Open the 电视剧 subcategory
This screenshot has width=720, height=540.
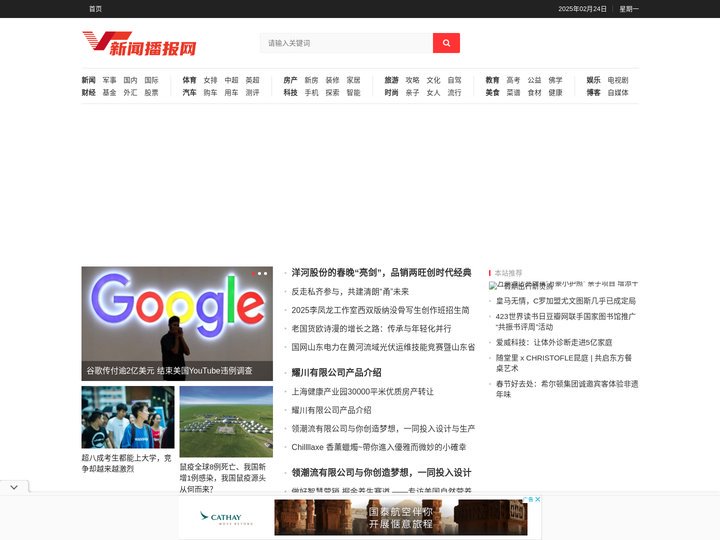click(618, 80)
